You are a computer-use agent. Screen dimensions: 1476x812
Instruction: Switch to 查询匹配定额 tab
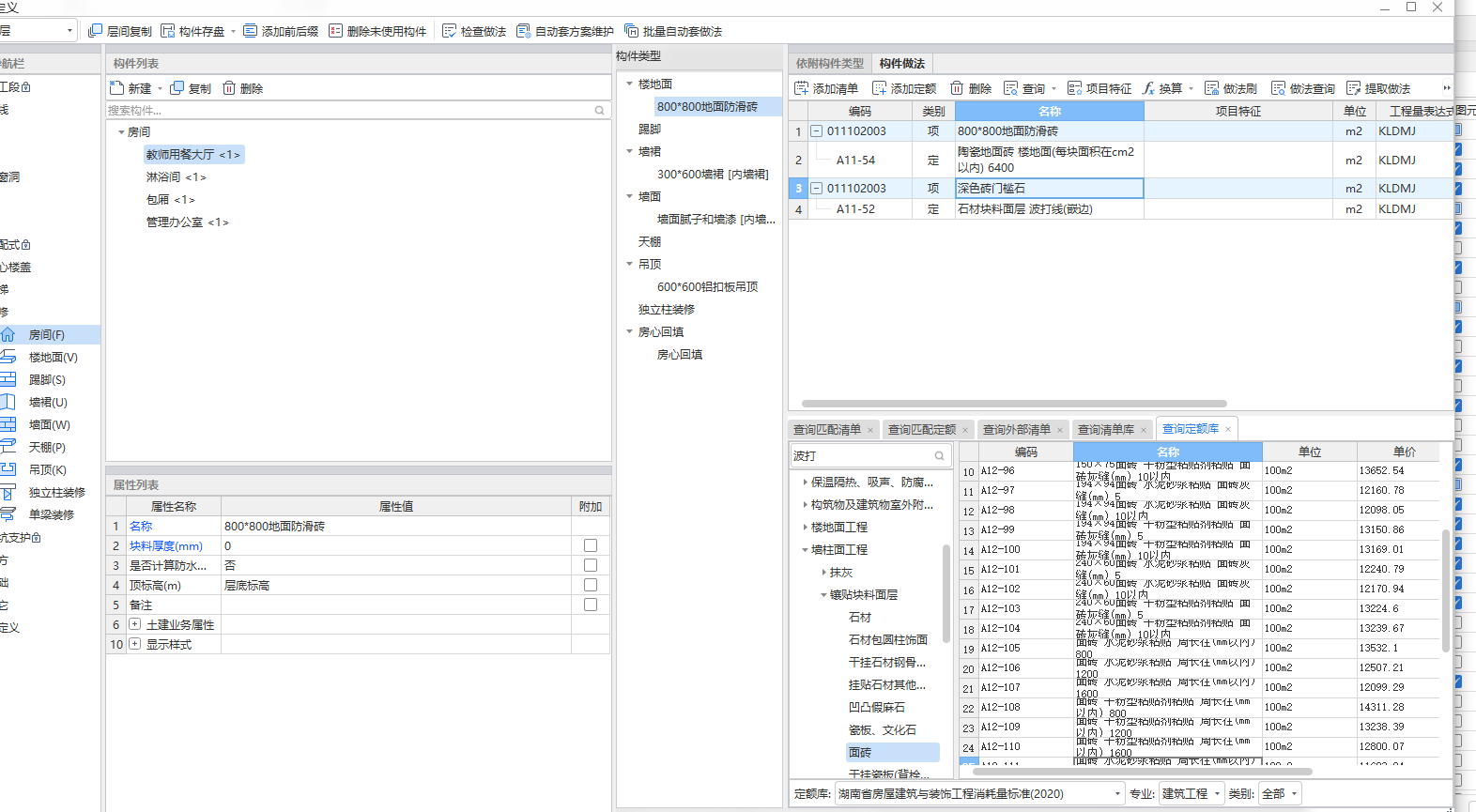(x=922, y=430)
